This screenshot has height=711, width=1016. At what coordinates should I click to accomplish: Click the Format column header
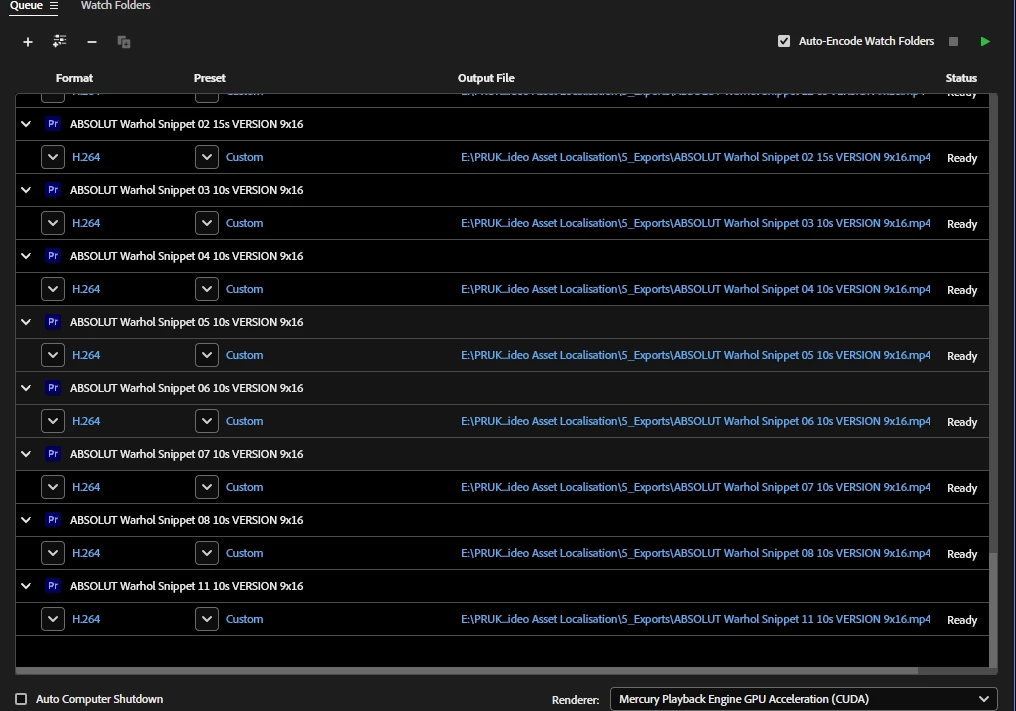point(74,78)
